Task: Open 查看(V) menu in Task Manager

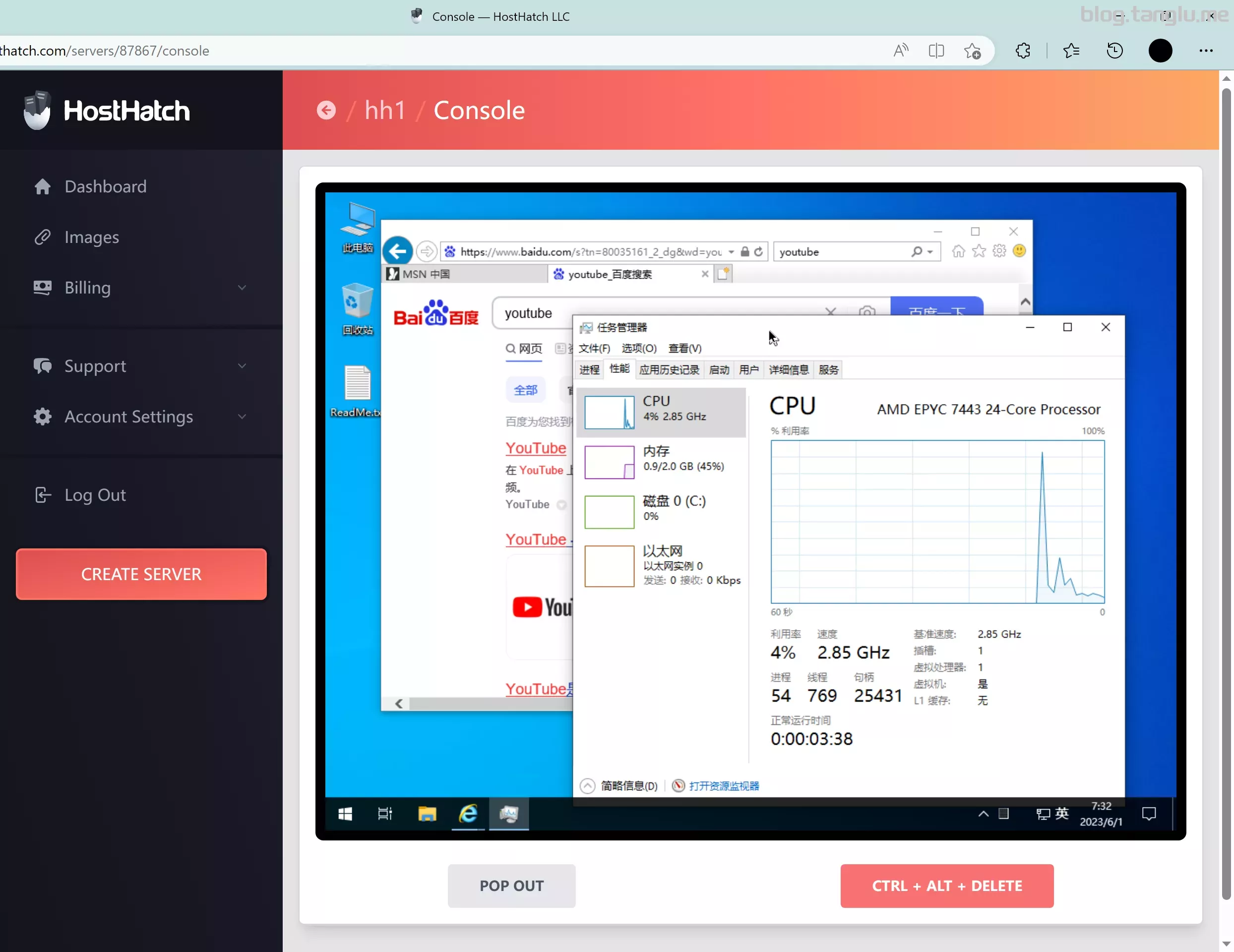Action: point(685,347)
